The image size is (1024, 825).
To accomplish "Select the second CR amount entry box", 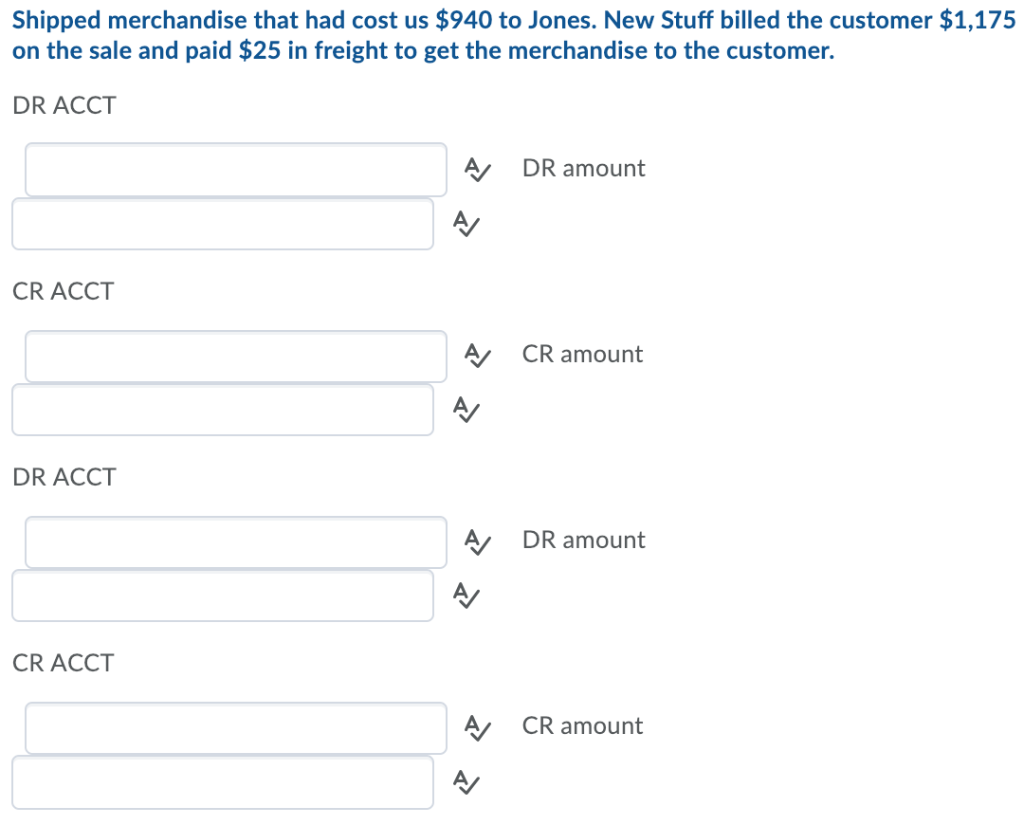I will (x=222, y=782).
